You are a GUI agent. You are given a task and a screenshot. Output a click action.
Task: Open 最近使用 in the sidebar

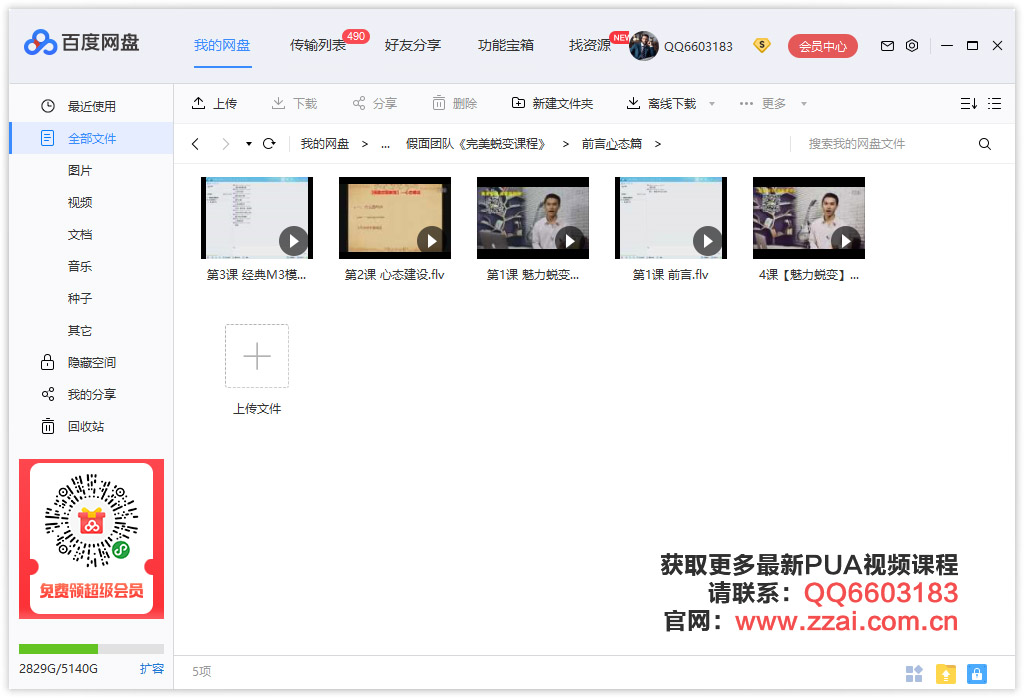coord(91,106)
